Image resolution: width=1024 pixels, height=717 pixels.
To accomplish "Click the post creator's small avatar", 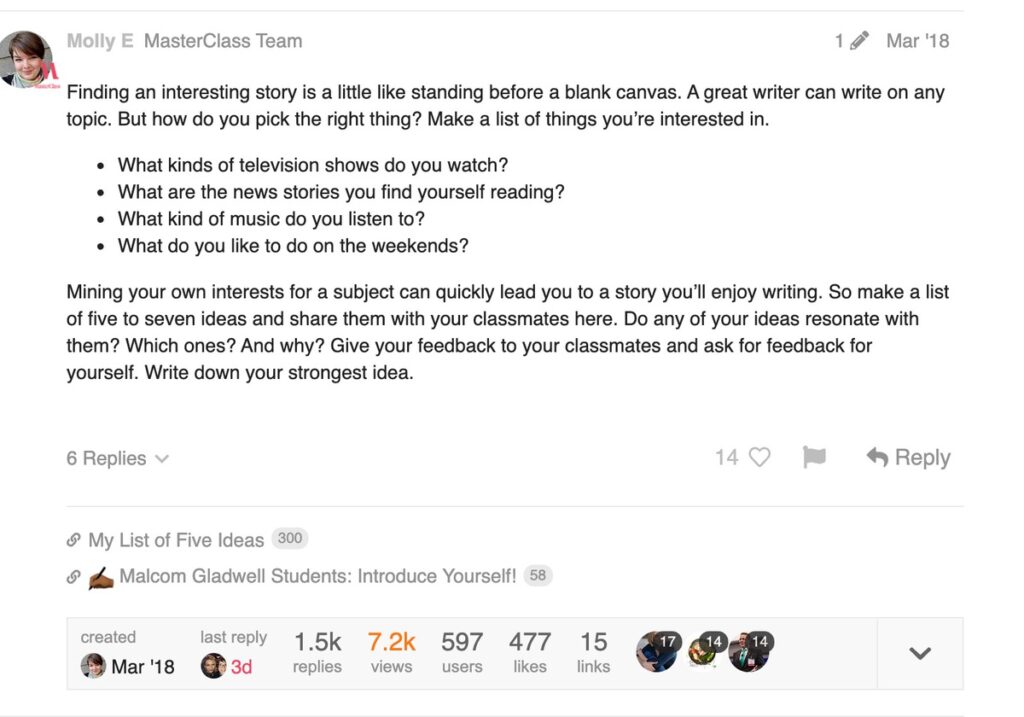I will (93, 666).
